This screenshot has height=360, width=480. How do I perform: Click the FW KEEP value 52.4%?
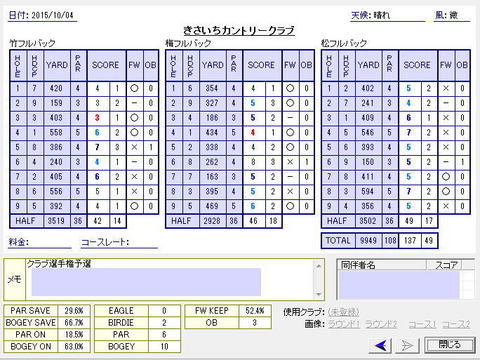pyautogui.click(x=255, y=311)
